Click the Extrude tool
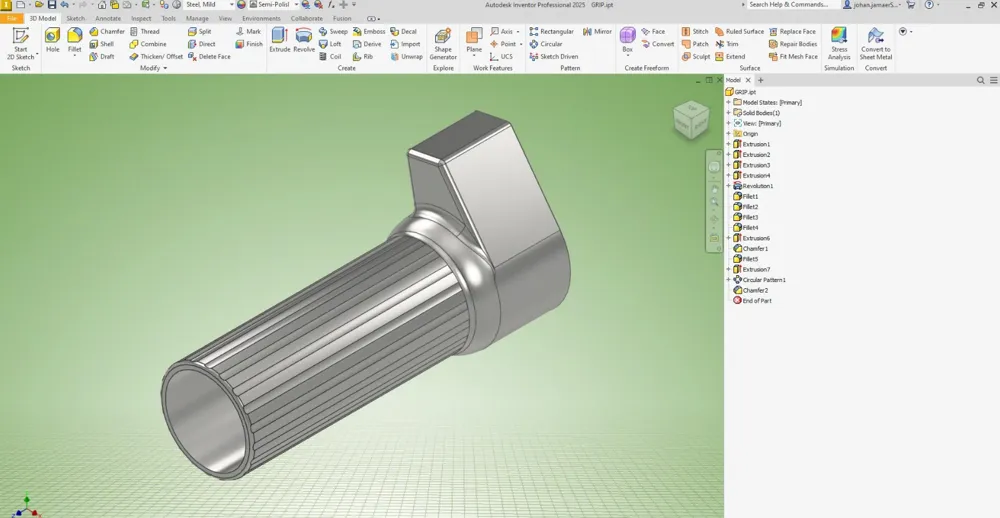This screenshot has height=518, width=1000. (x=279, y=40)
